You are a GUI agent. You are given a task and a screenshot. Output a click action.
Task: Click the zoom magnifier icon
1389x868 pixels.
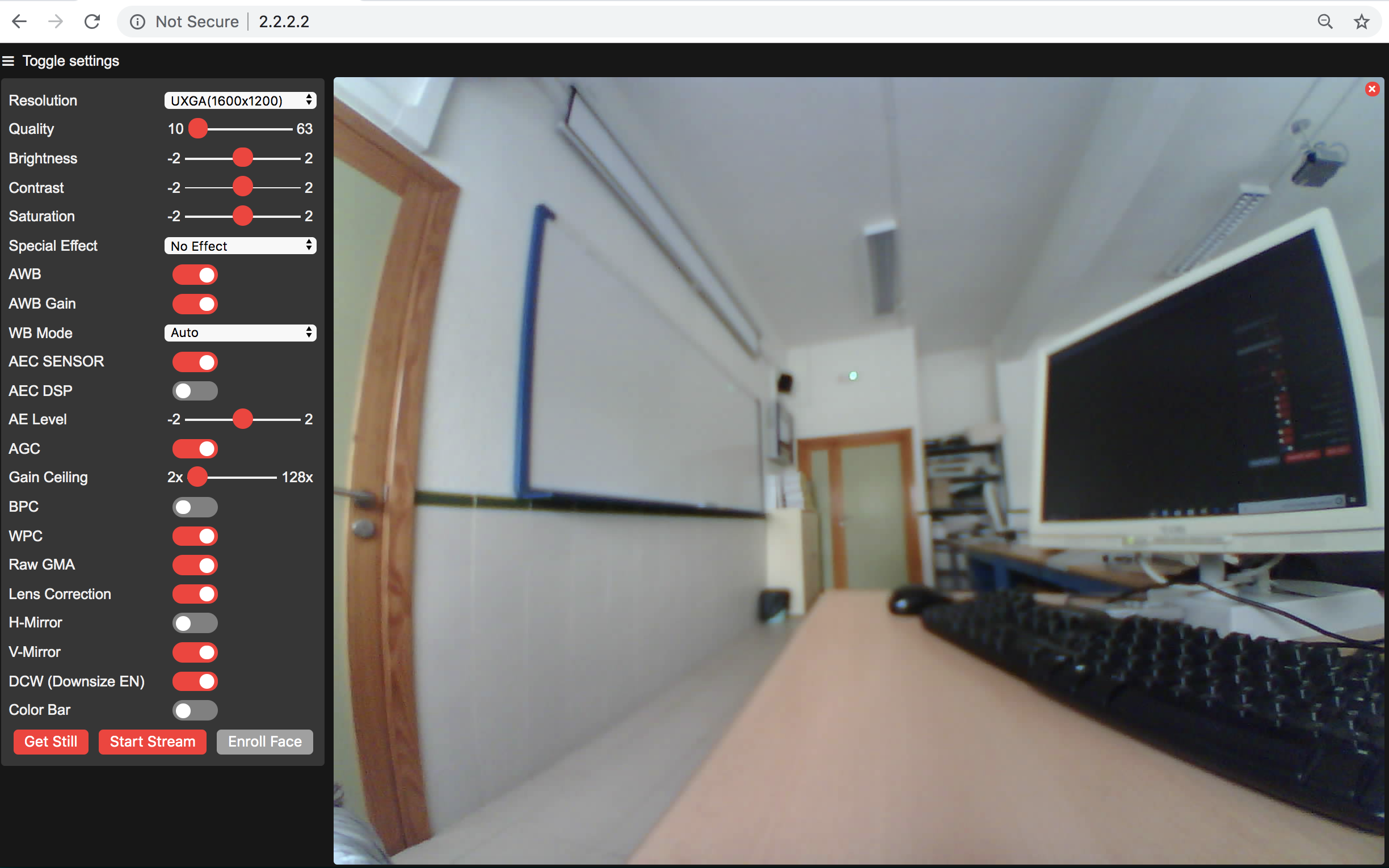1325,22
